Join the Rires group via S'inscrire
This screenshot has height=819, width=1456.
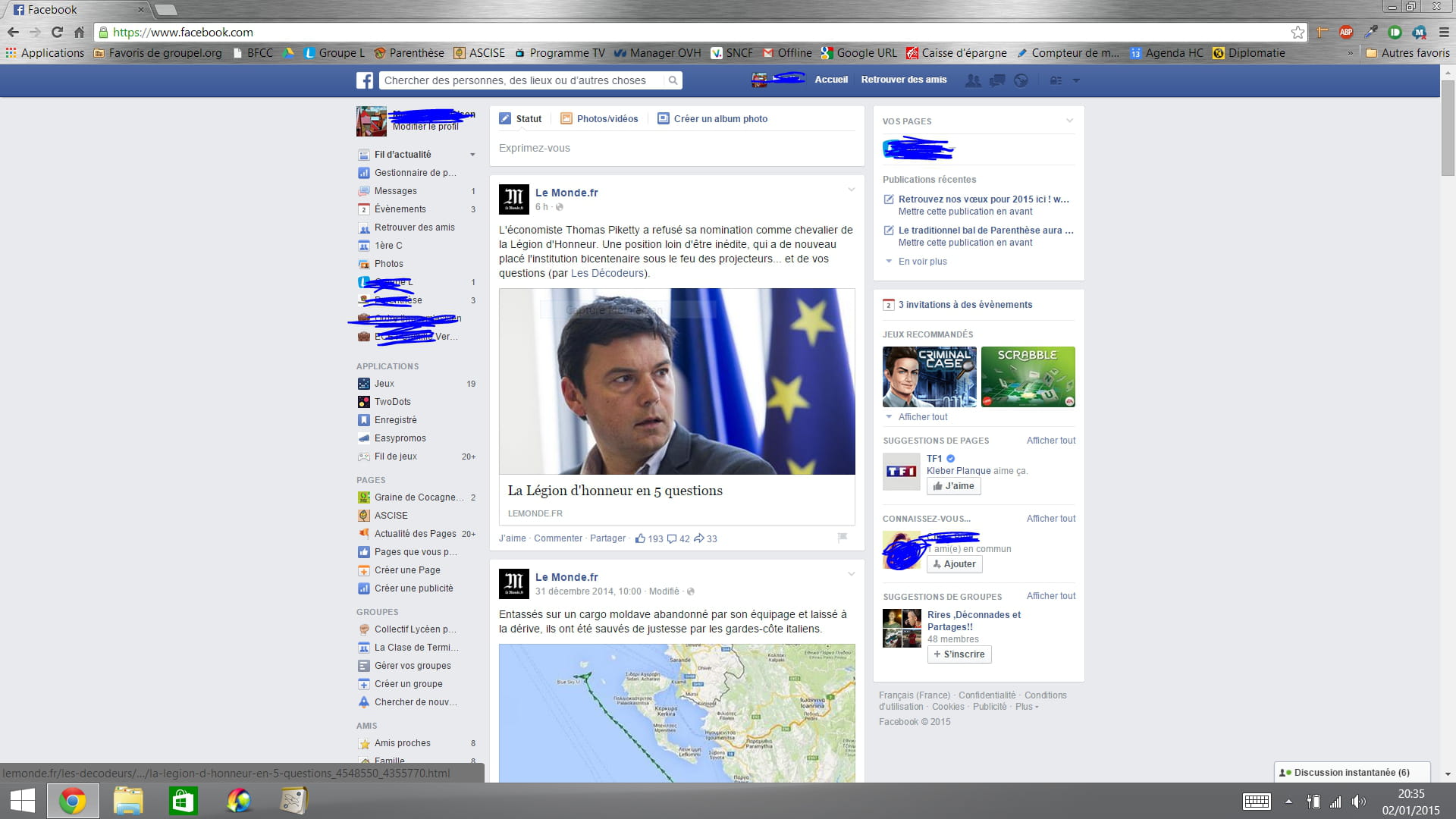click(x=959, y=654)
